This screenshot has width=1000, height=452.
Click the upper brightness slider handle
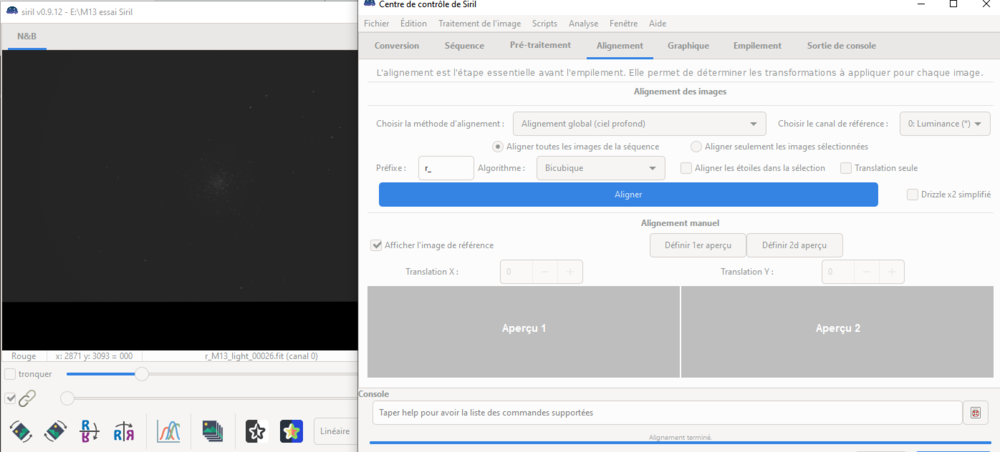click(x=142, y=374)
